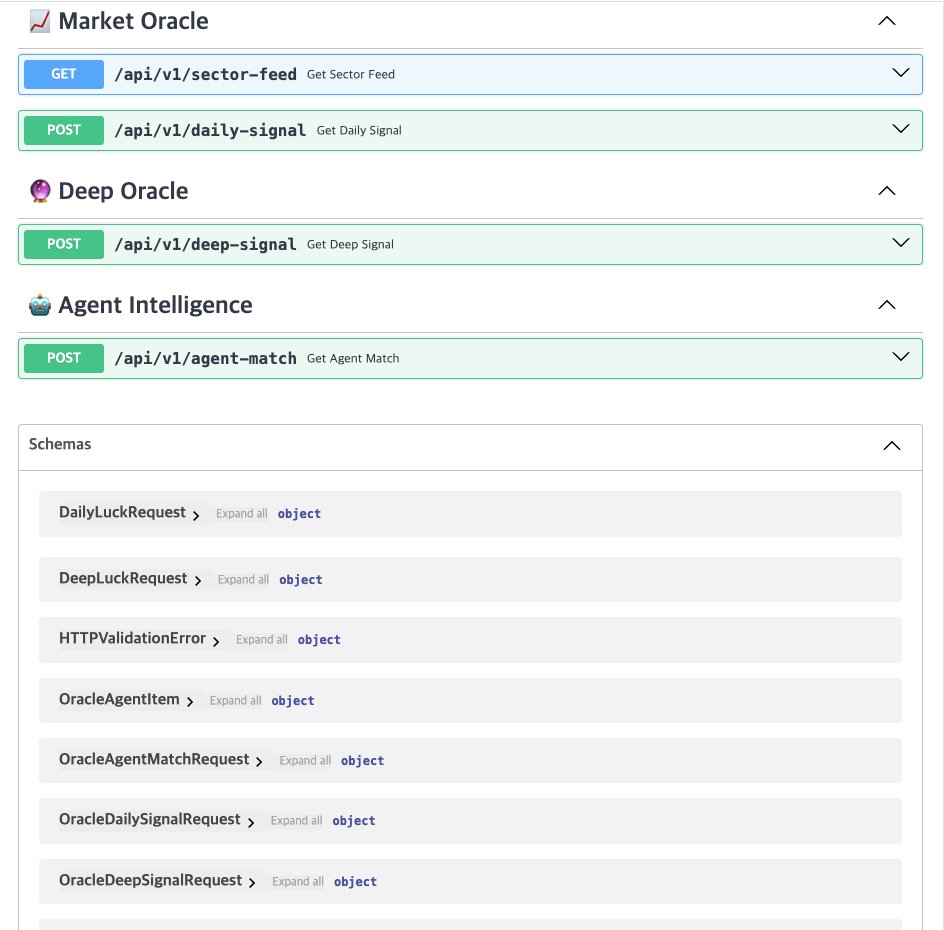This screenshot has height=930, width=944.
Task: Click Expand all for DeepLuckRequest
Action: 243,579
